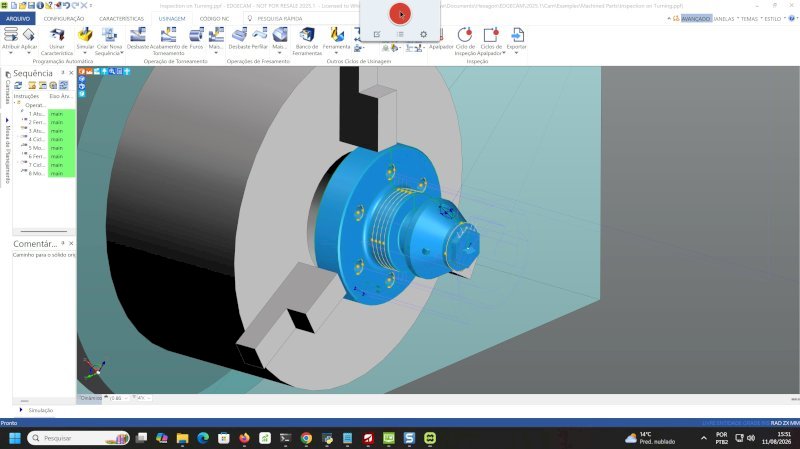
Task: Expand the Simular dropdown arrow
Action: [85, 53]
